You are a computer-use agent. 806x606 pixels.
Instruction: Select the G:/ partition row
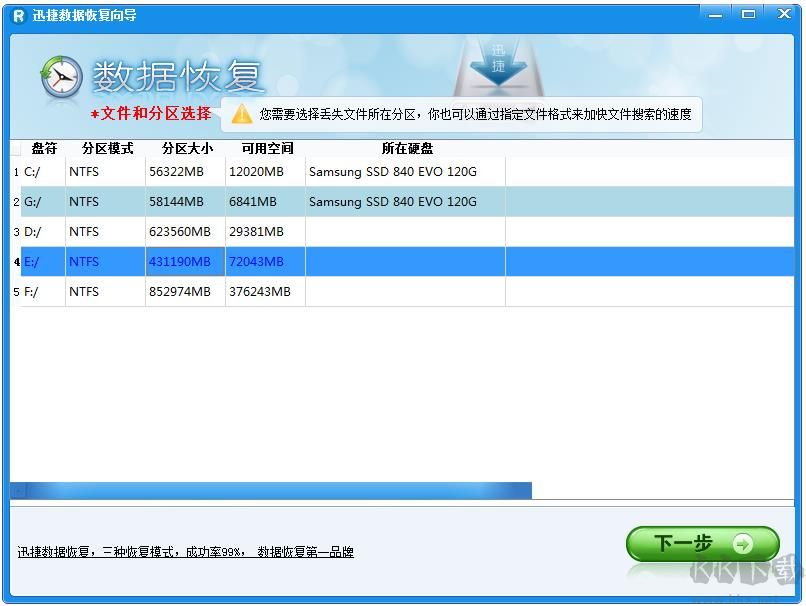402,201
